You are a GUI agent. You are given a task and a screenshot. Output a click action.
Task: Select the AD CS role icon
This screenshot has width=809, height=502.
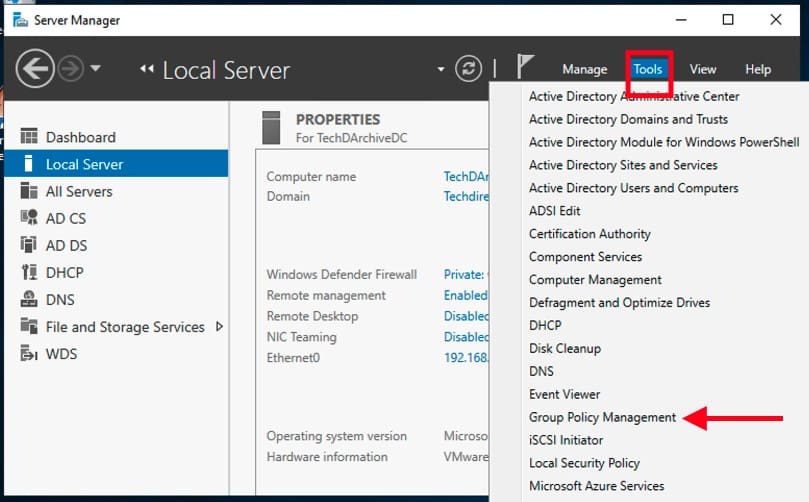click(x=29, y=218)
